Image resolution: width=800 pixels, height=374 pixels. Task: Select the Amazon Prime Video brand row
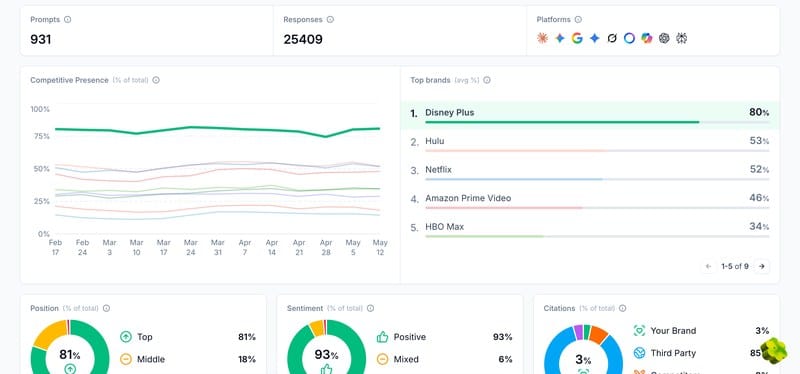click(590, 200)
